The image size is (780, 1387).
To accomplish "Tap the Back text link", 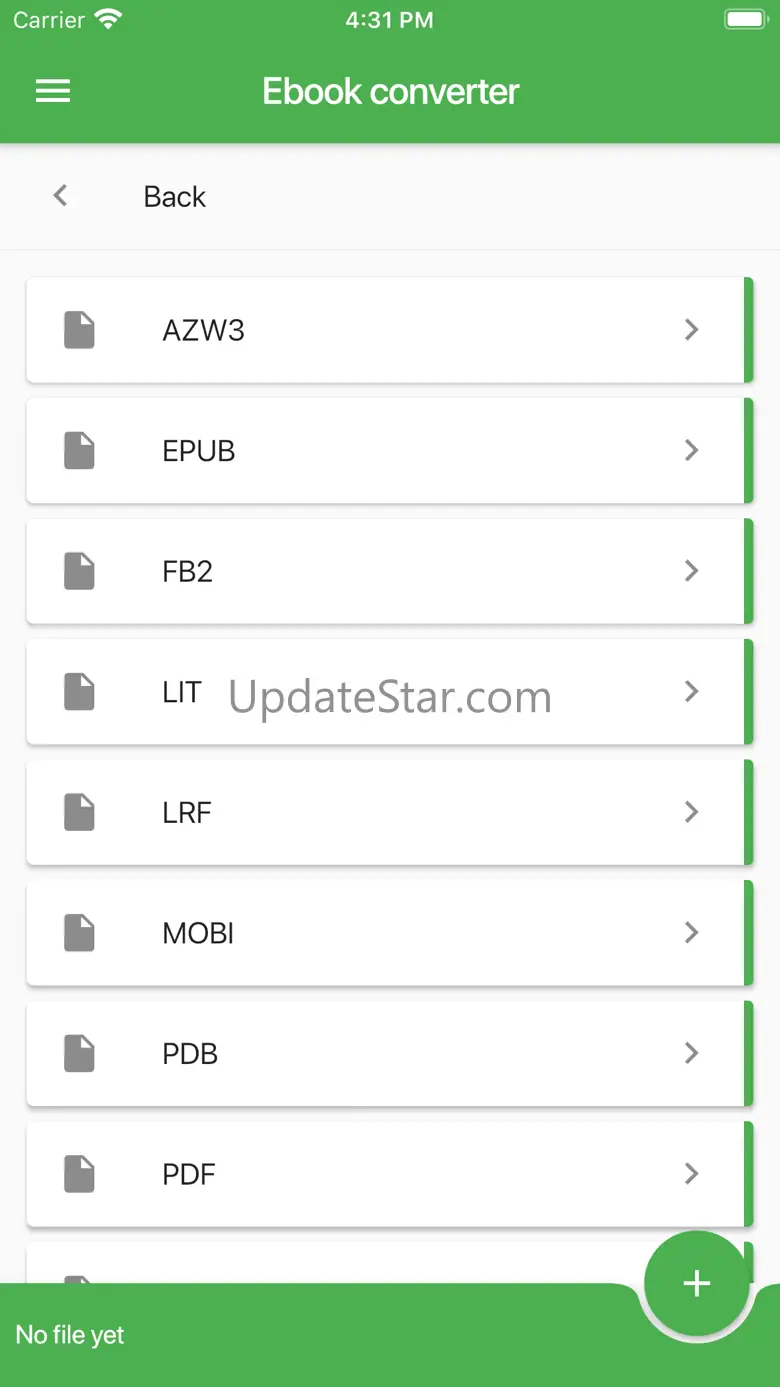I will [x=174, y=197].
